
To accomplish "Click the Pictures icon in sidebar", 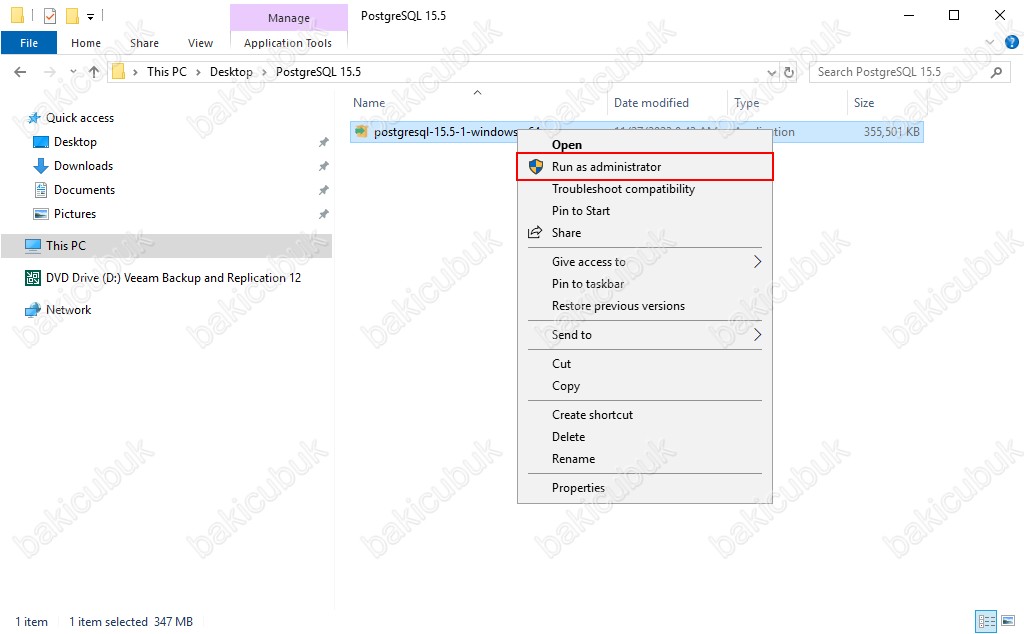I will 40,214.
